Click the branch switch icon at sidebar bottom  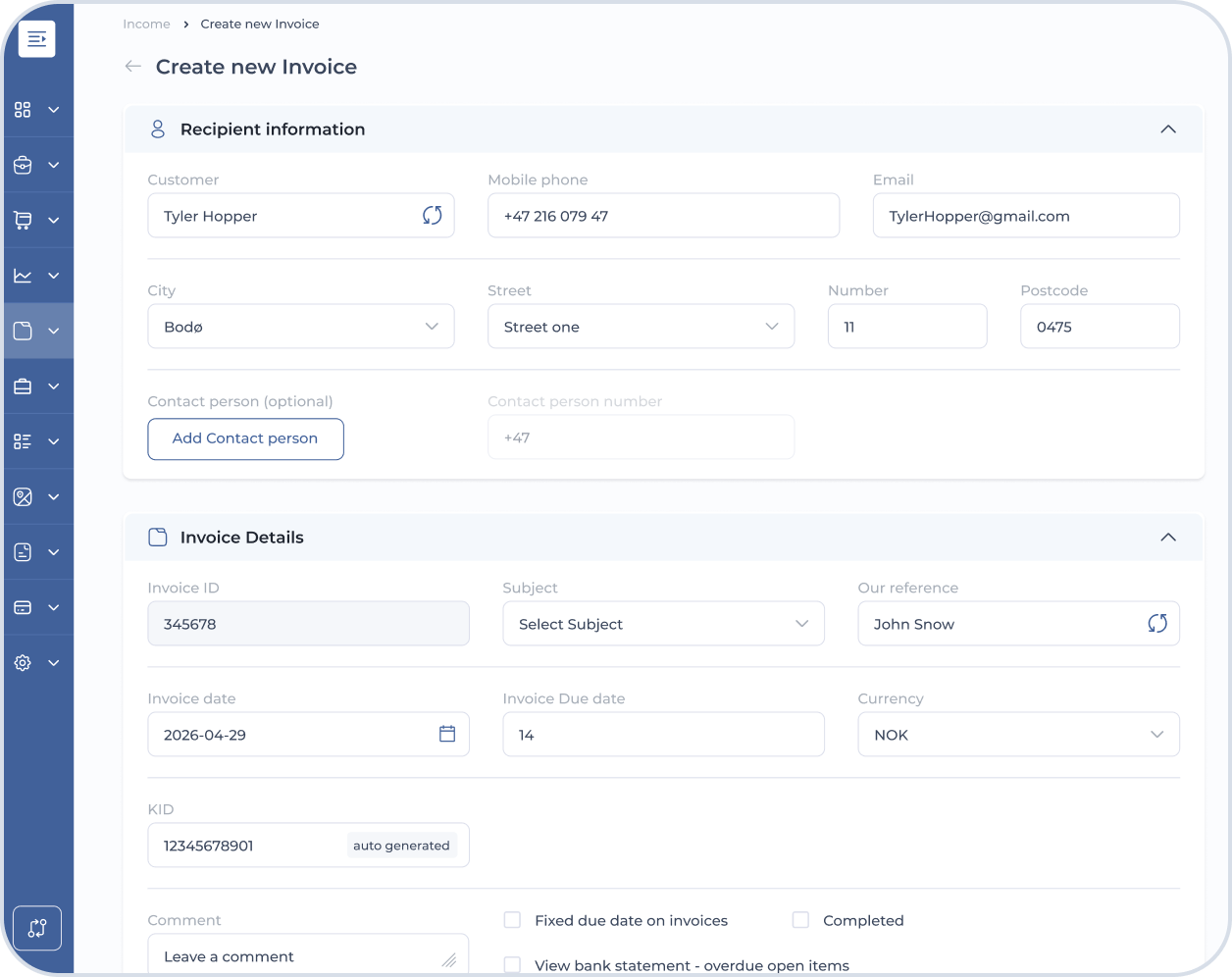tap(37, 928)
